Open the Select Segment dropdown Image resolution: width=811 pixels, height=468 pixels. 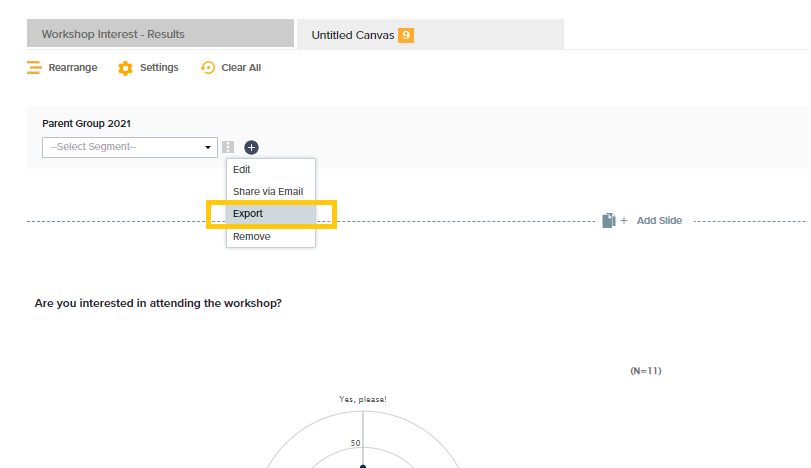[x=130, y=147]
